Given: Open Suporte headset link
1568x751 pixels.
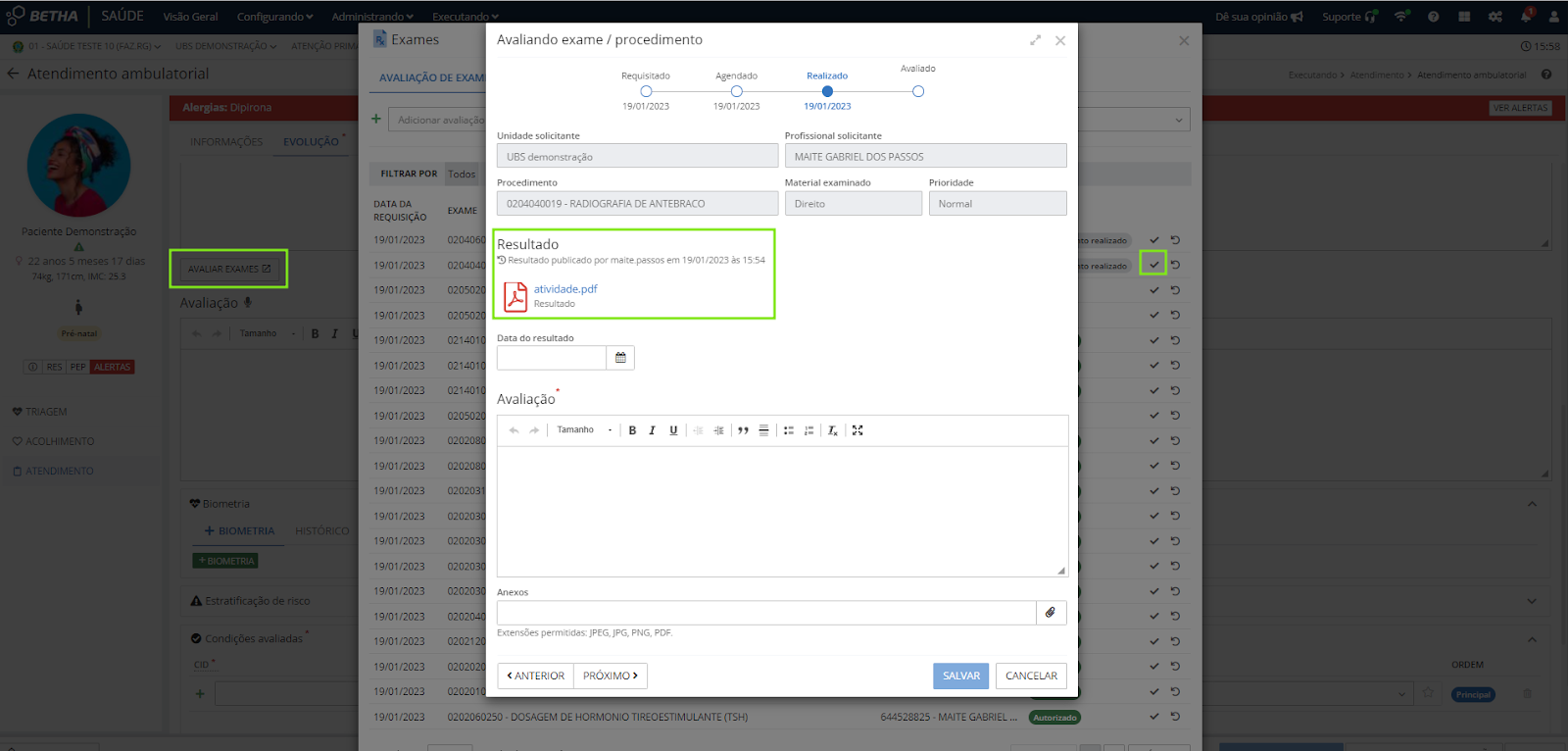Looking at the screenshot, I should pyautogui.click(x=1349, y=17).
